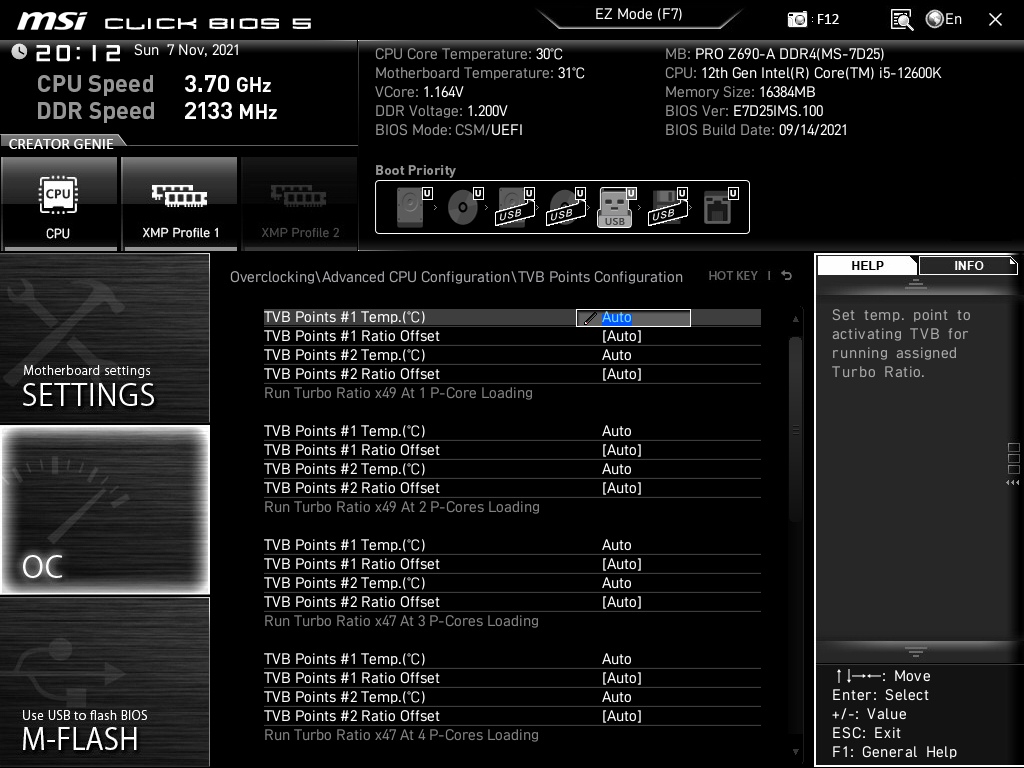Select the USB hard disk boot icon

point(515,206)
